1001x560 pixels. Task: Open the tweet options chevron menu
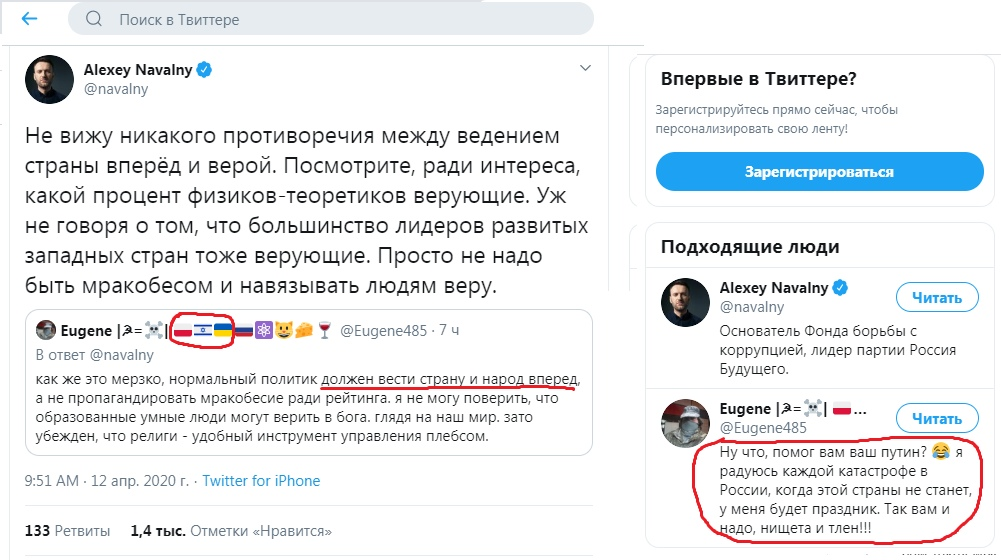pyautogui.click(x=586, y=69)
